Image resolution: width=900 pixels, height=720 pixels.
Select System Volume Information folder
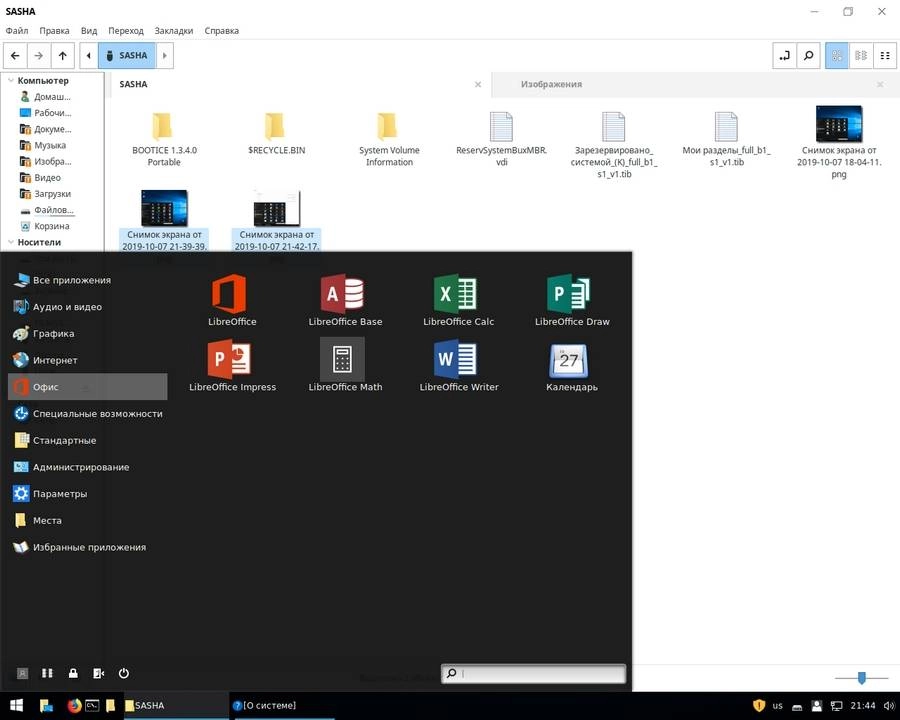coord(389,138)
